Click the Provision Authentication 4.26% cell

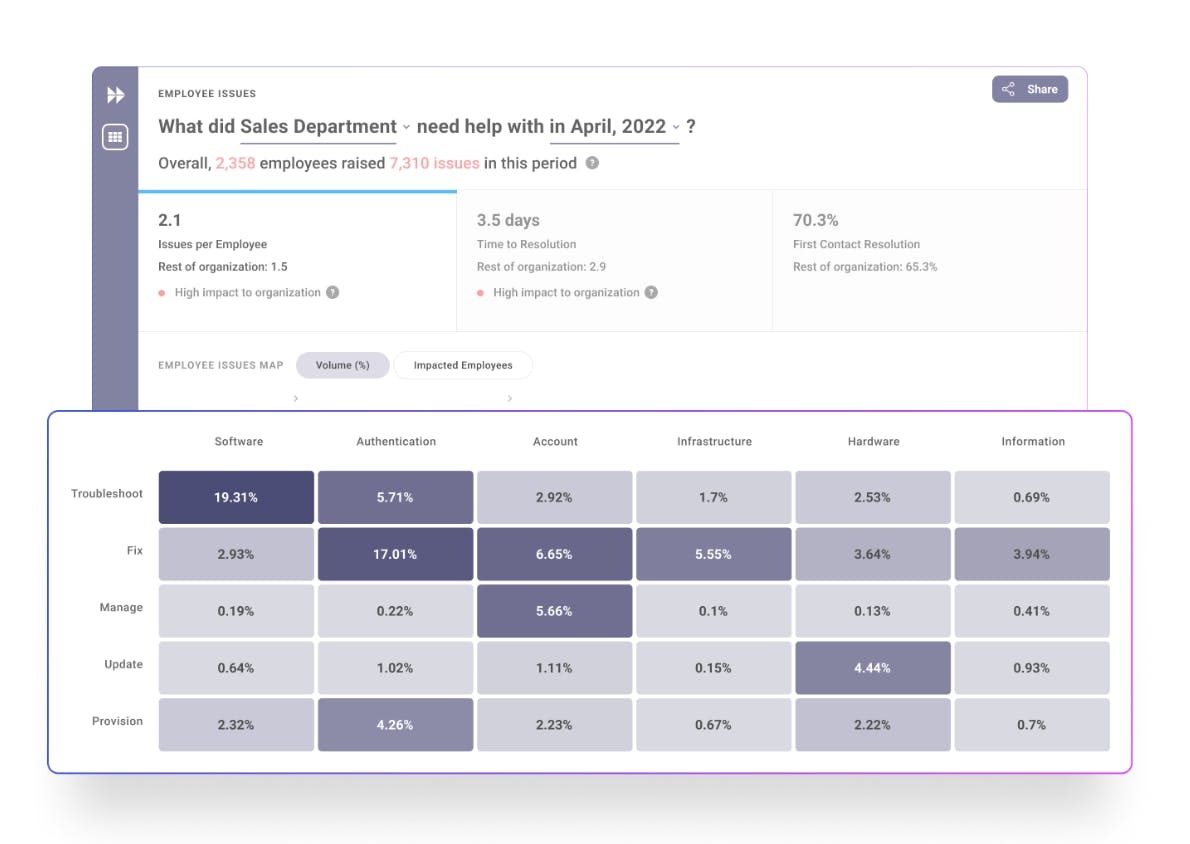point(395,725)
